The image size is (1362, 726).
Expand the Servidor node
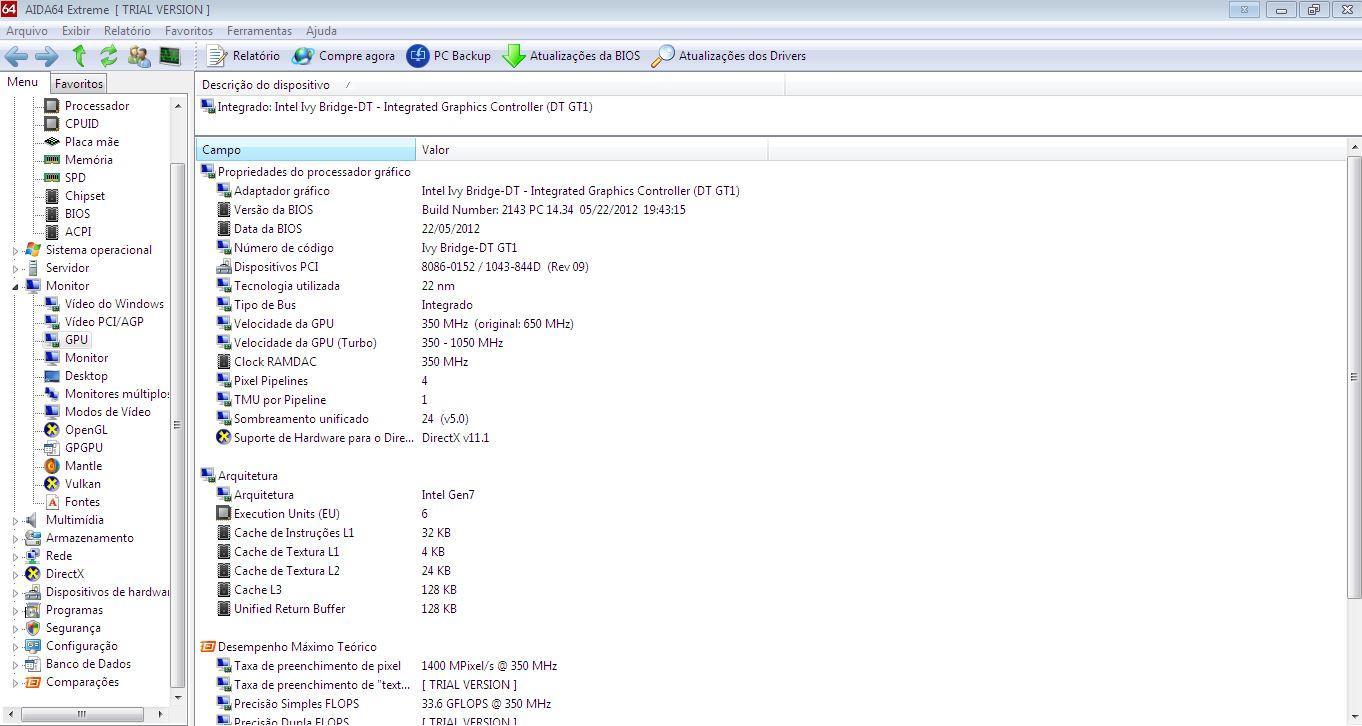15,268
